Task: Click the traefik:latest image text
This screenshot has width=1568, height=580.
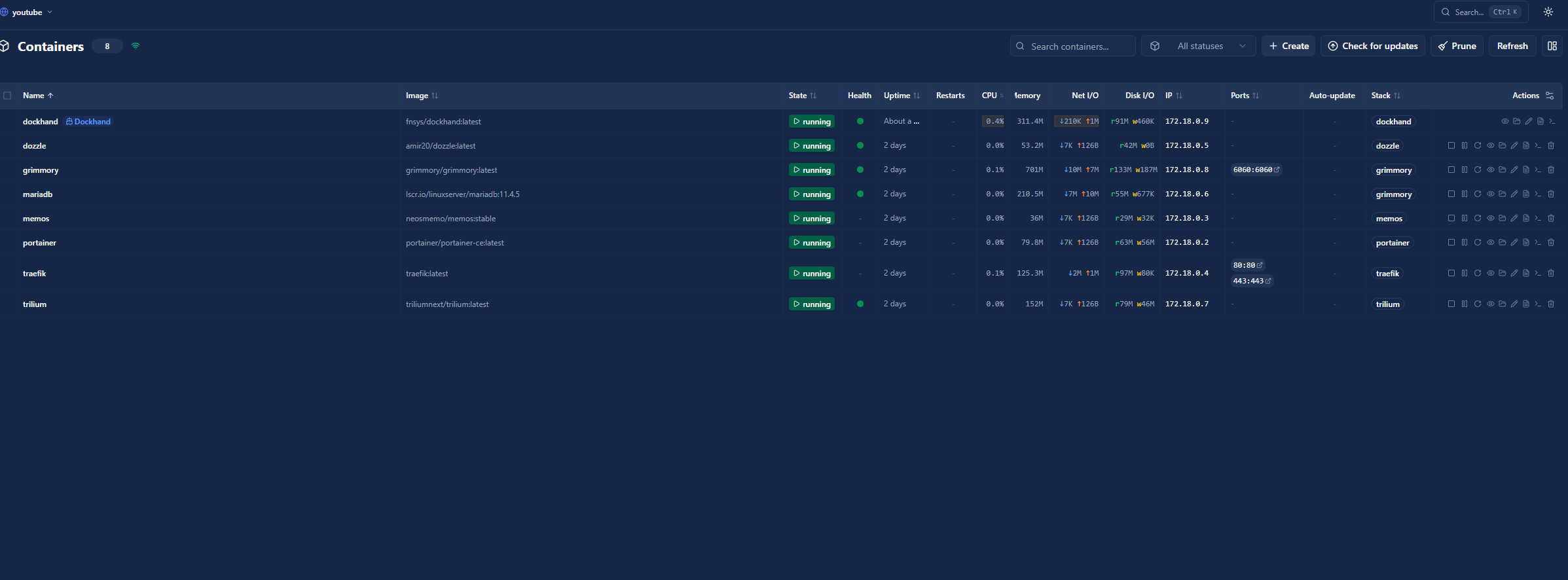Action: point(427,273)
